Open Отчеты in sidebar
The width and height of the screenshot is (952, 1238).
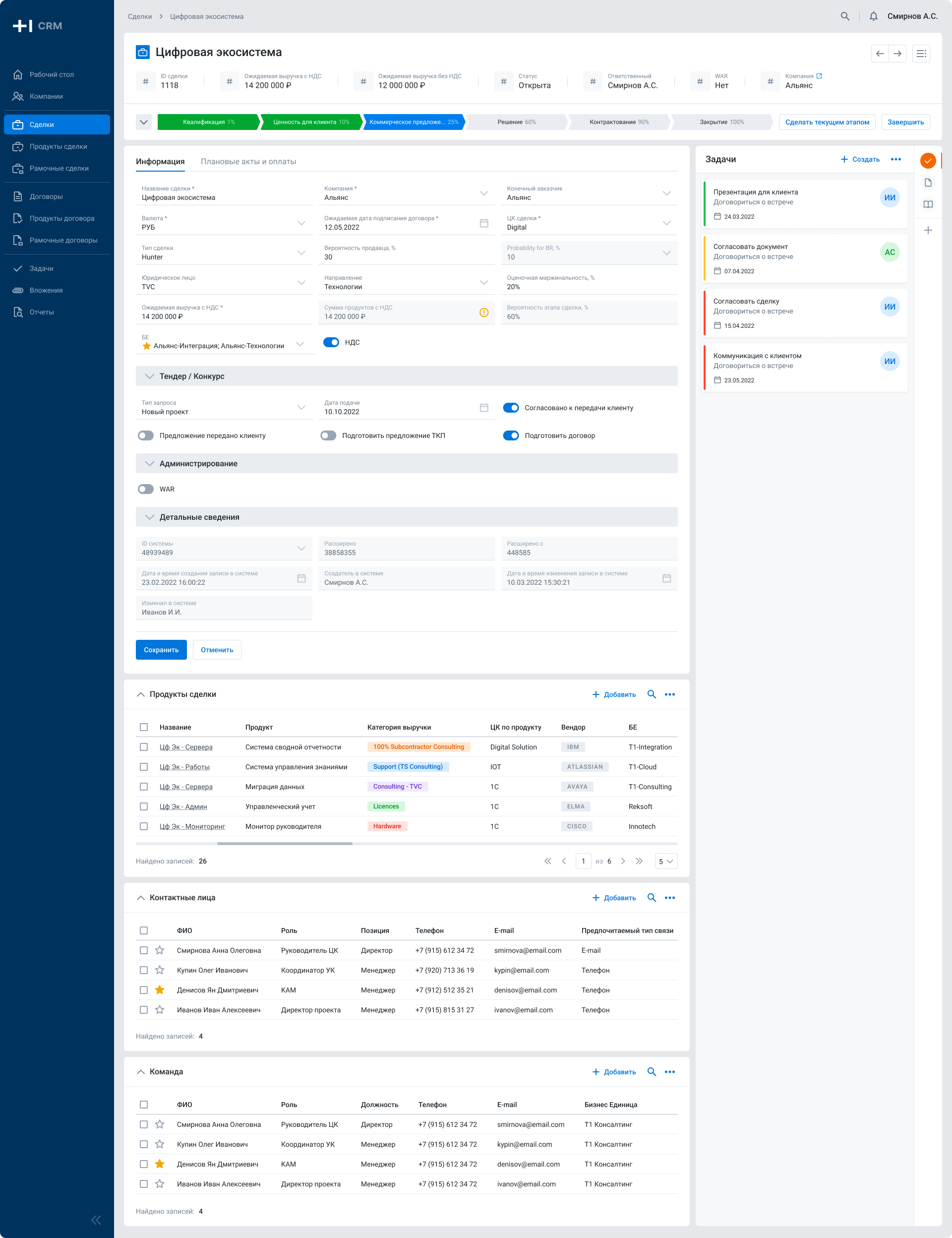57,312
